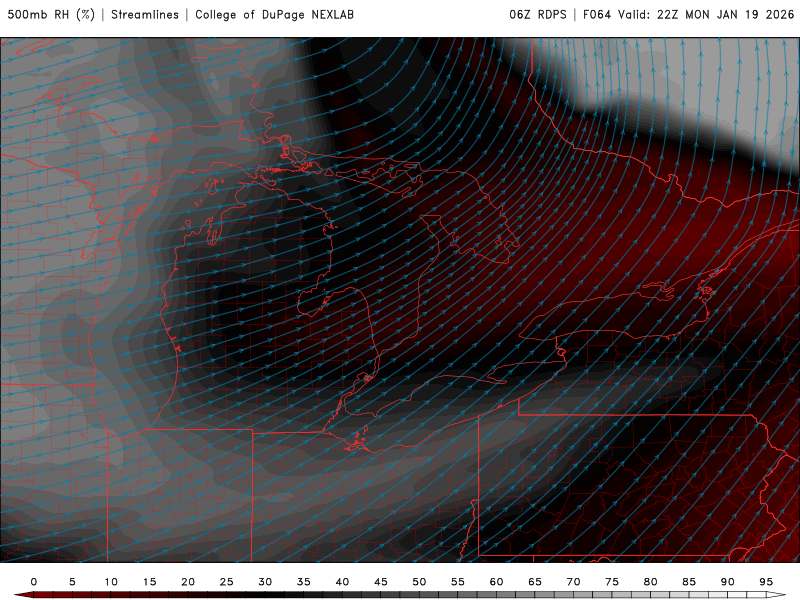This screenshot has height=600, width=800.
Task: Click the 35 label on the color scale
Action: [304, 582]
